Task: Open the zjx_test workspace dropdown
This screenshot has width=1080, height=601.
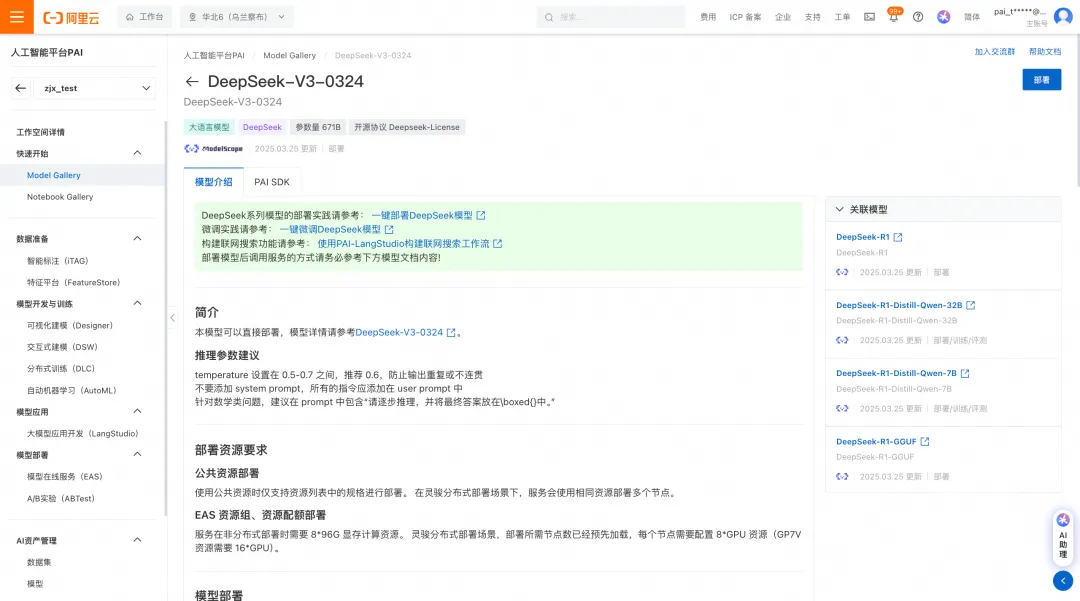Action: (x=94, y=88)
